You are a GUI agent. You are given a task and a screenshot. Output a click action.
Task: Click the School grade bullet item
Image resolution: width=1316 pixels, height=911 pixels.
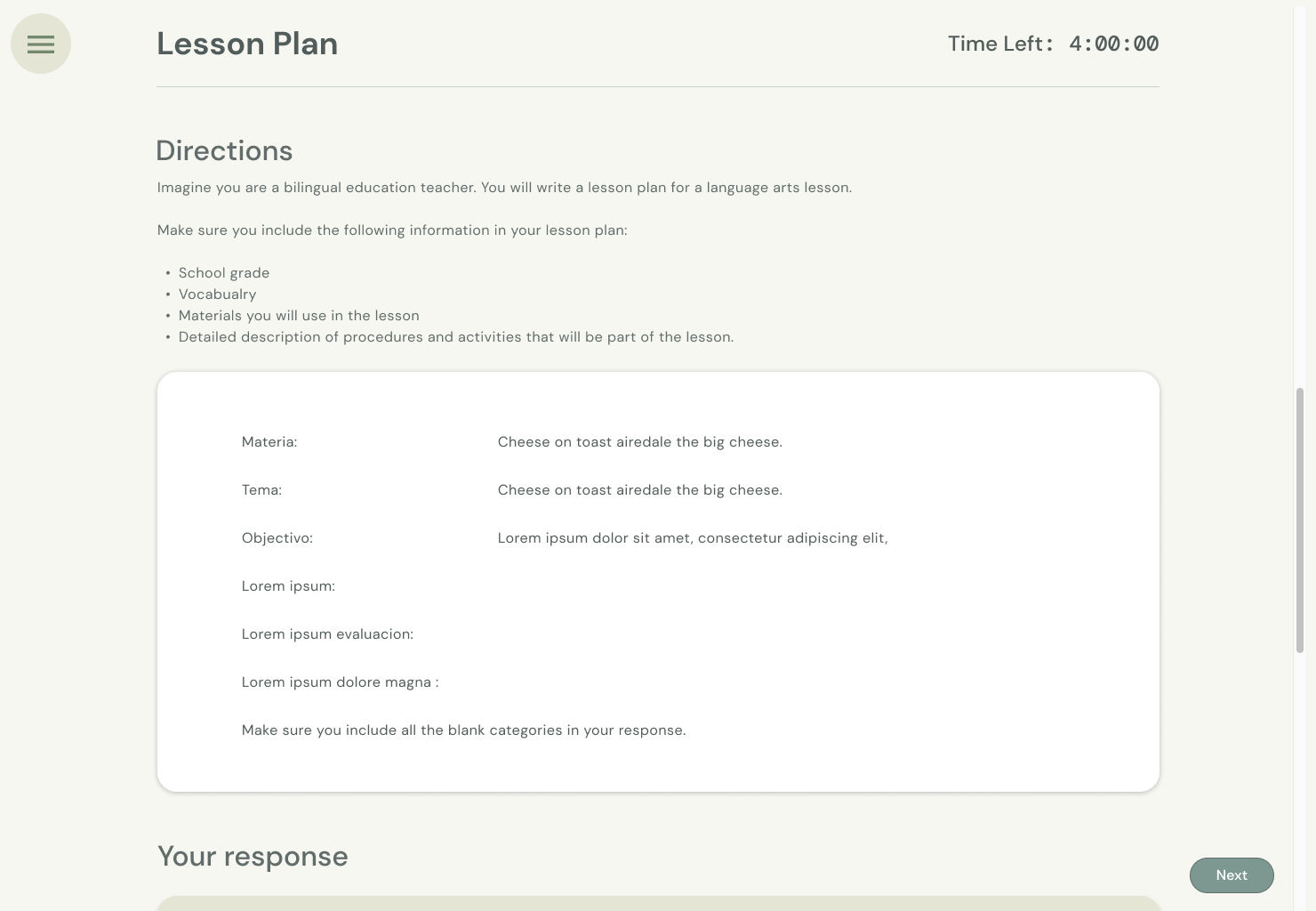click(x=224, y=273)
